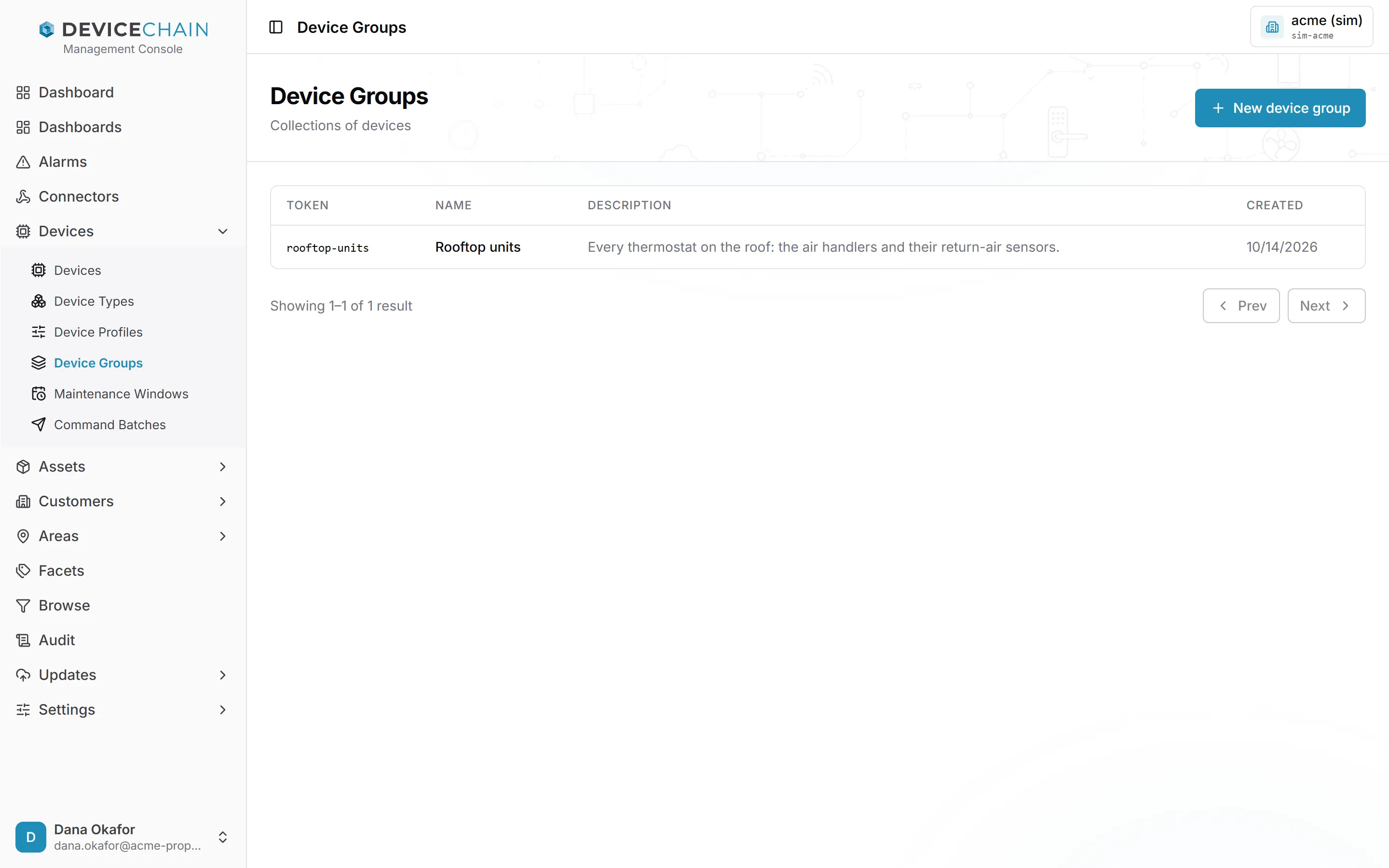Click the DESCRIPTION column header
The image size is (1389, 868).
(629, 205)
